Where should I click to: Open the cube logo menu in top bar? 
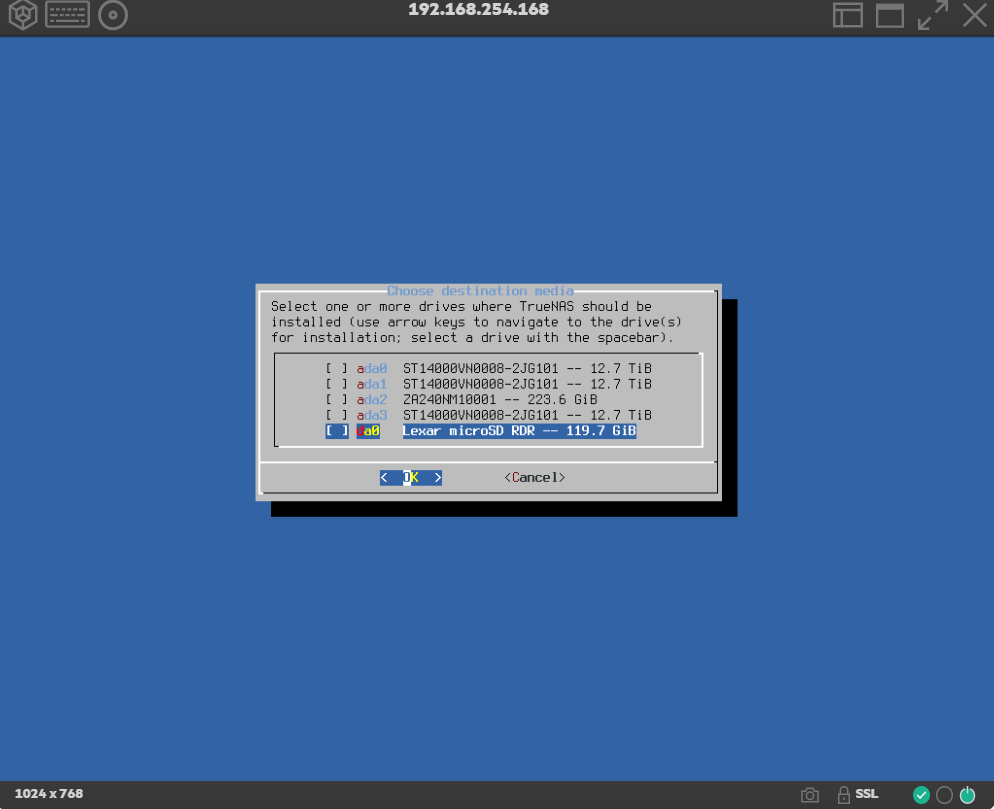pos(22,15)
